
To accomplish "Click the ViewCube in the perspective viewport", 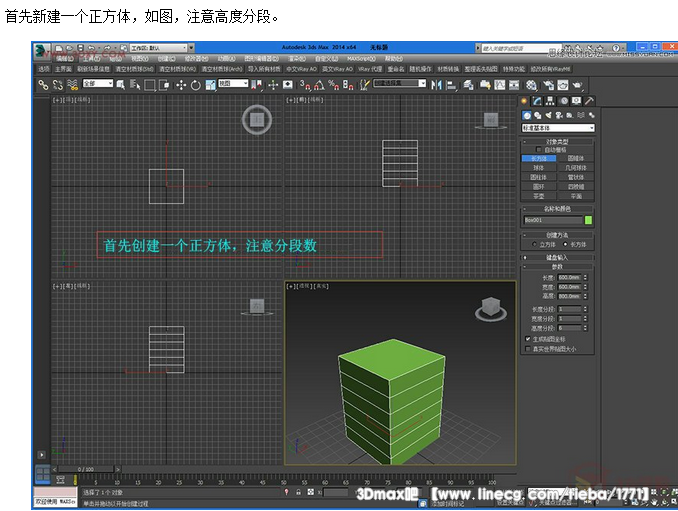I will 490,307.
